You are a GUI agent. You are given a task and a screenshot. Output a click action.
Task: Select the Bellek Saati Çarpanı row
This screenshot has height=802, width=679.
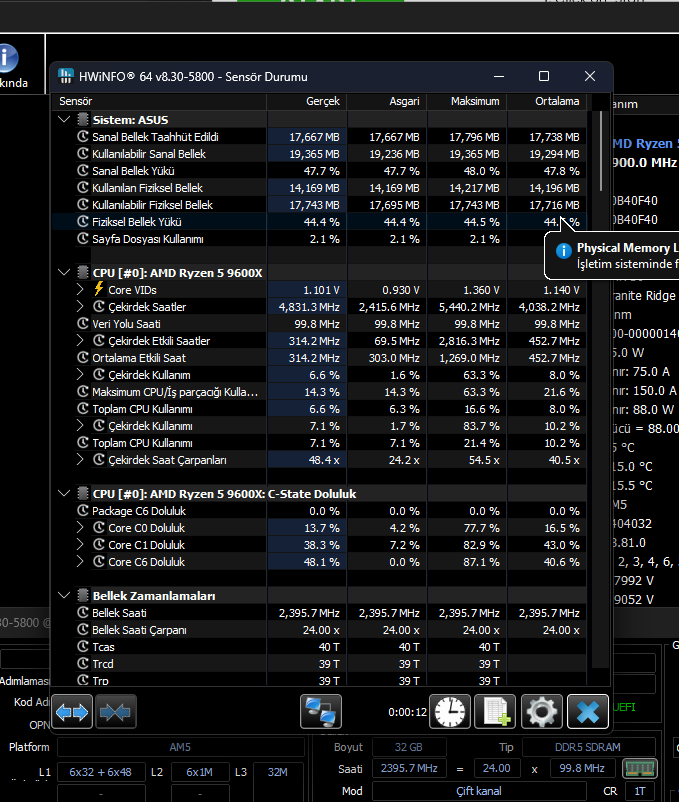click(320, 630)
